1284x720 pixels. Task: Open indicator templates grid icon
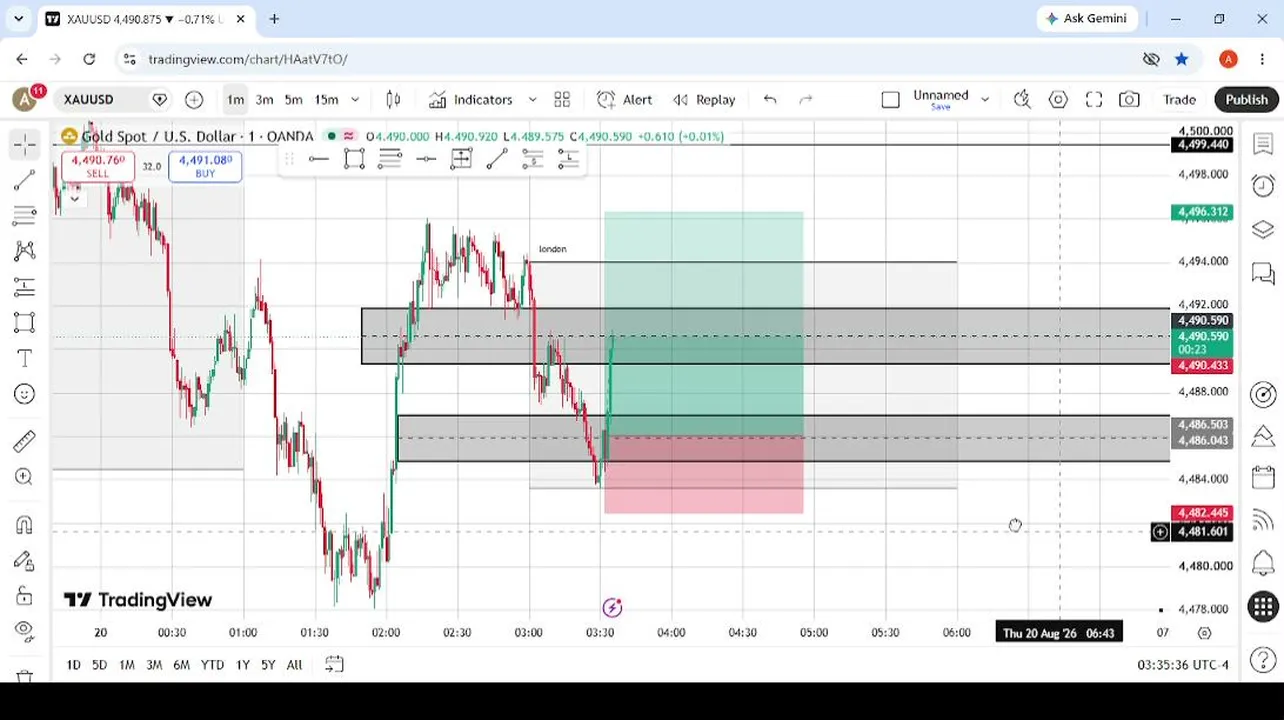coord(562,99)
